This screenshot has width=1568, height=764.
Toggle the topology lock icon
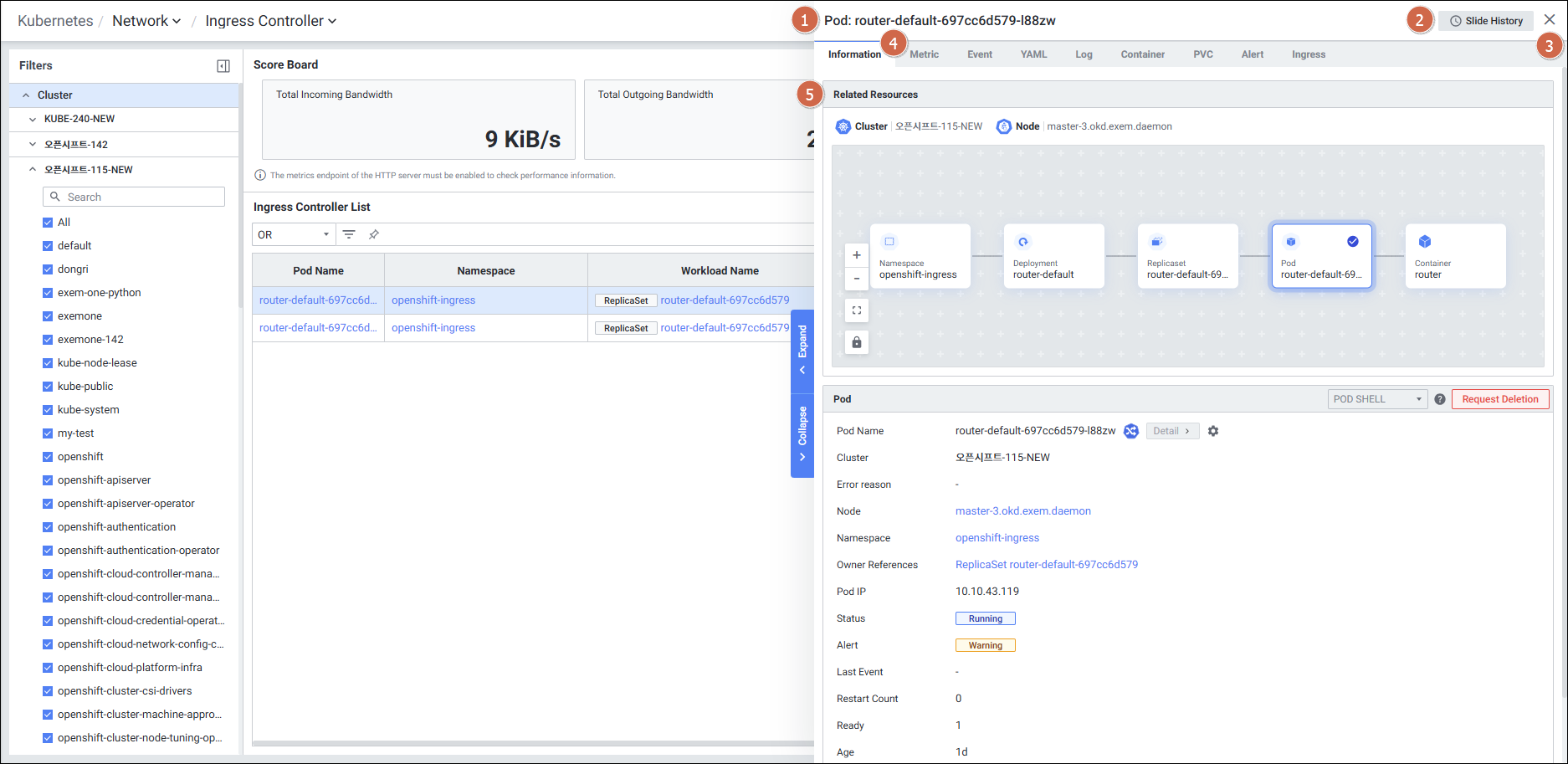click(856, 342)
